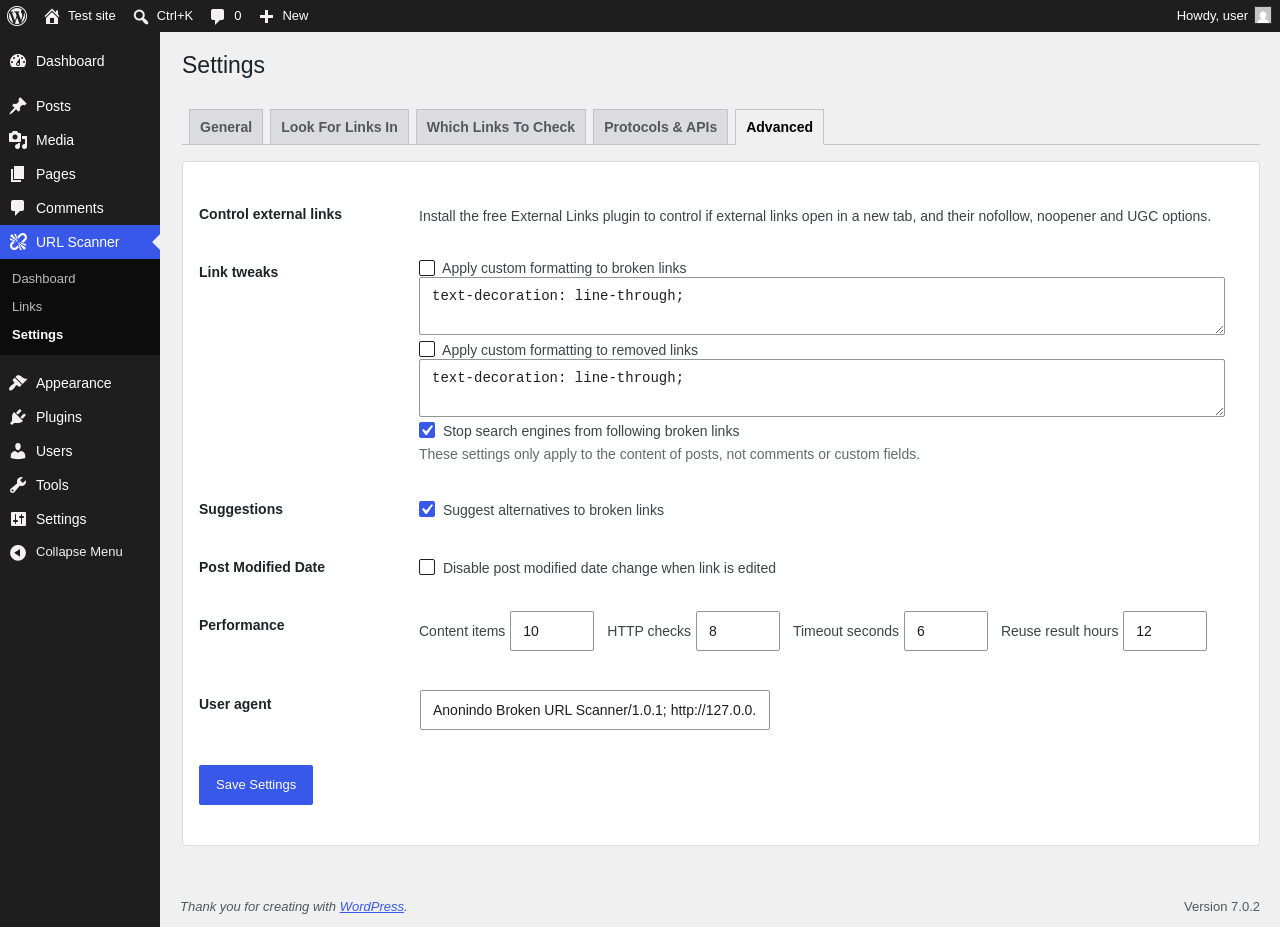Open URL Scanner Settings submenu item
The width and height of the screenshot is (1280, 927).
coord(80,334)
